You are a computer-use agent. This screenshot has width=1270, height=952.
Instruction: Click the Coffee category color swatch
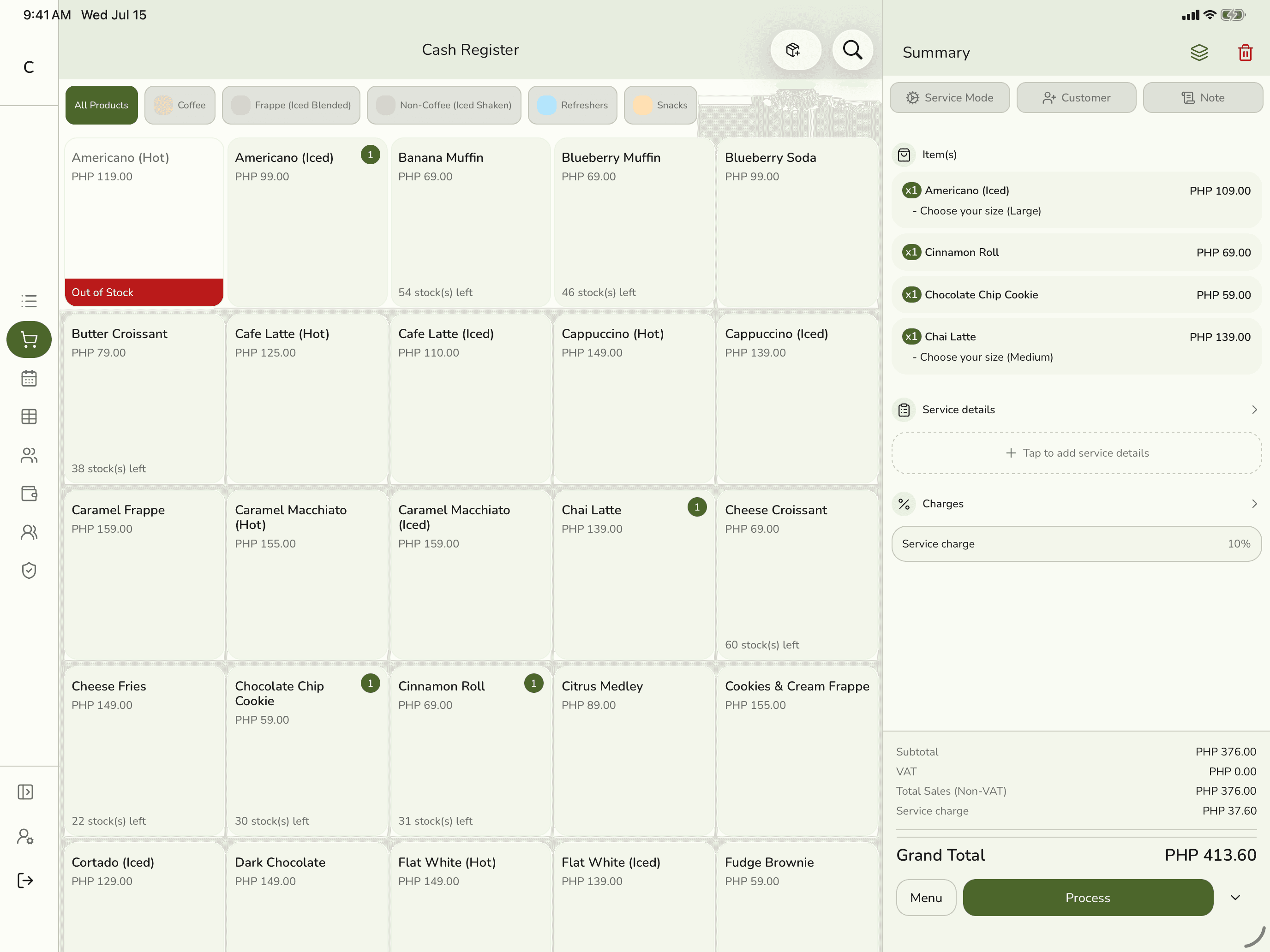[x=163, y=105]
